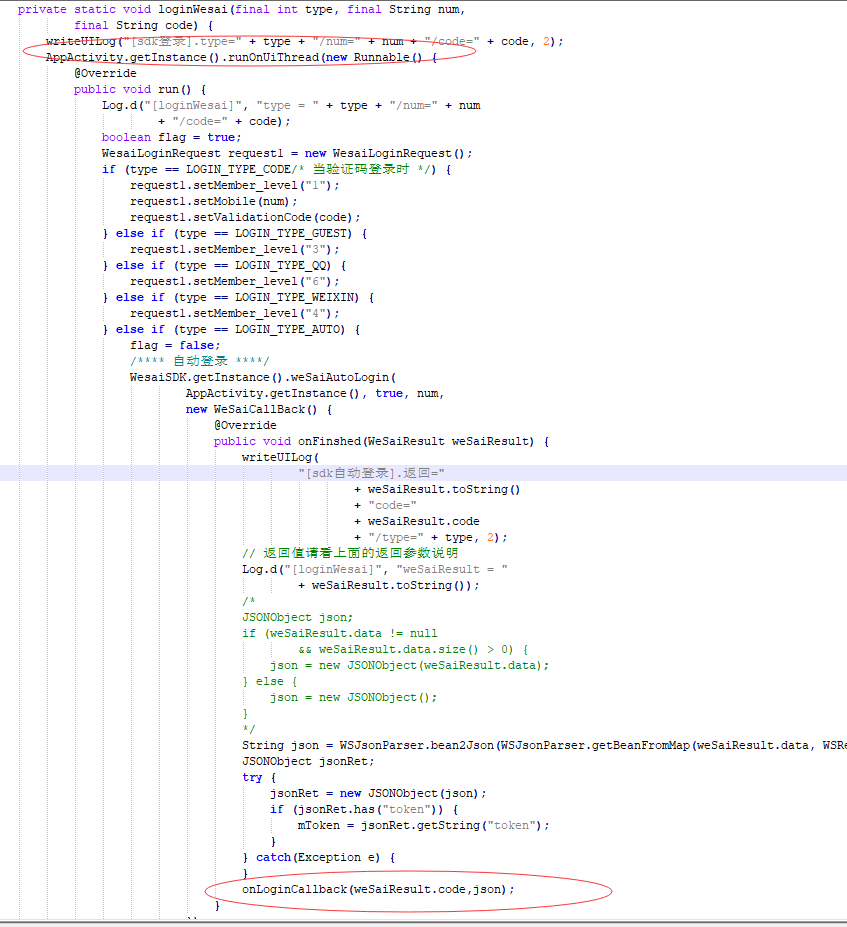Click the onFinshed(WeSaiResult weSaiResult) method line

pyautogui.click(x=381, y=440)
